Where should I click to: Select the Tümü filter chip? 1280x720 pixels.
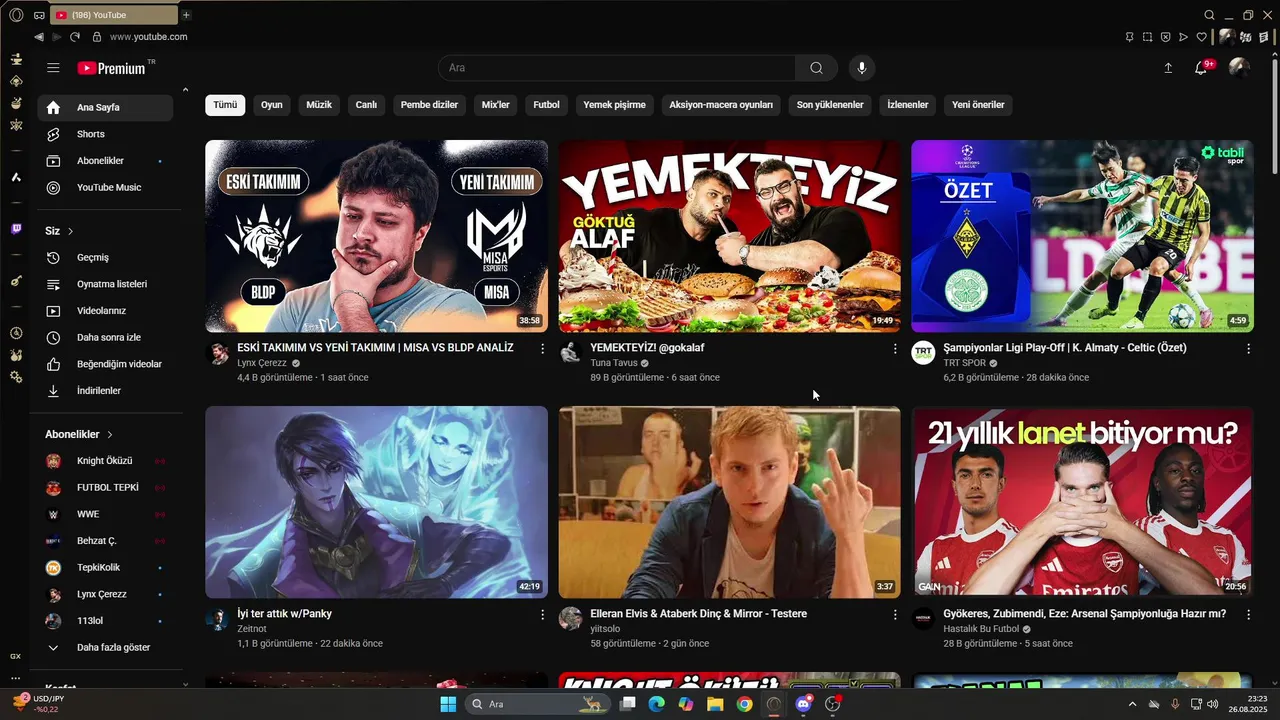tap(225, 105)
